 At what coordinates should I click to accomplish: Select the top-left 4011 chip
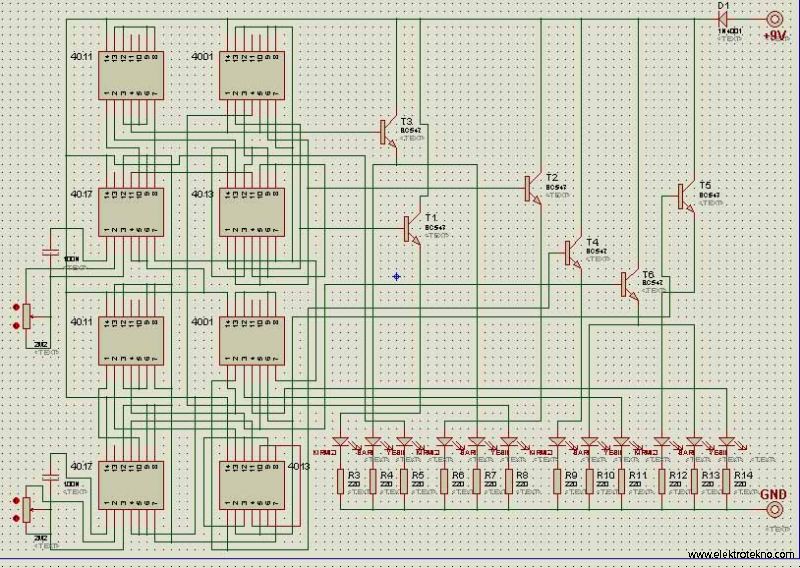131,76
